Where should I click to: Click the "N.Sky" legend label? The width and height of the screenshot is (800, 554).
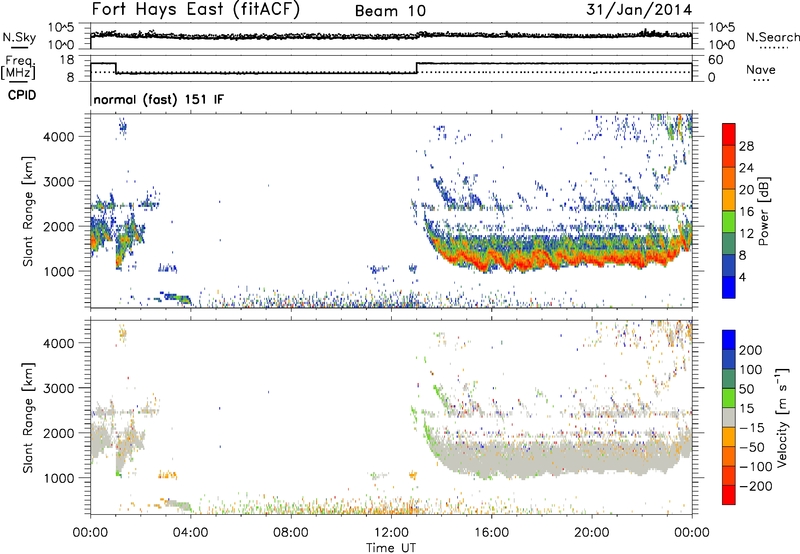19,37
